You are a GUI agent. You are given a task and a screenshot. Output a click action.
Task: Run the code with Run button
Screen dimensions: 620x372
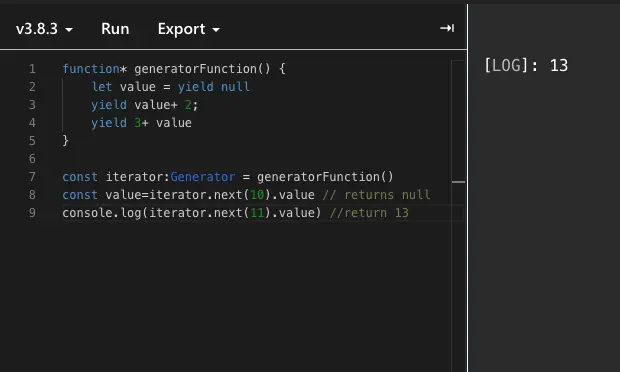115,29
